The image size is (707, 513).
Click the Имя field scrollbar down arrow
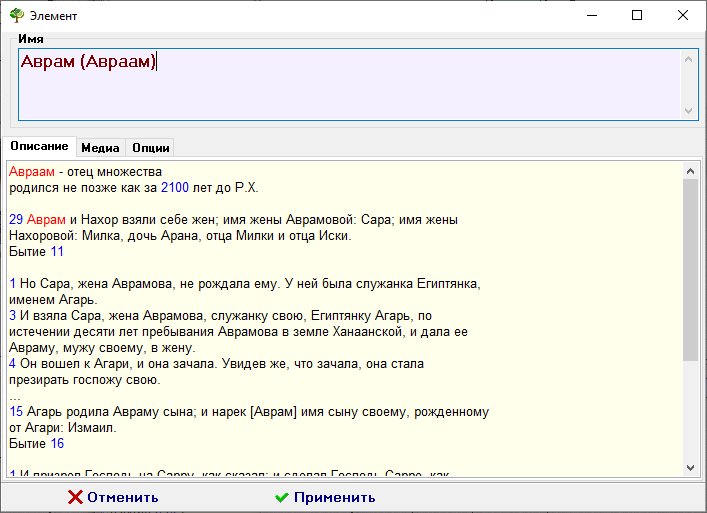688,111
